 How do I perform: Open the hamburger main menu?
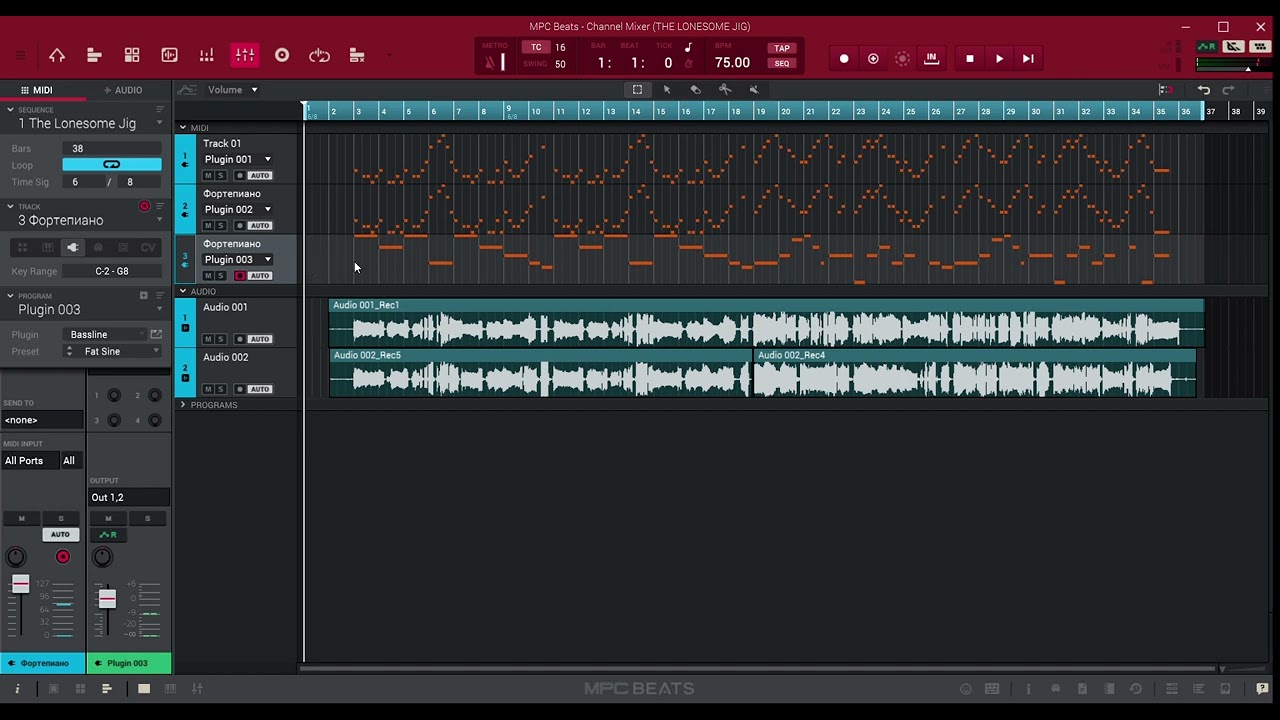[x=20, y=56]
